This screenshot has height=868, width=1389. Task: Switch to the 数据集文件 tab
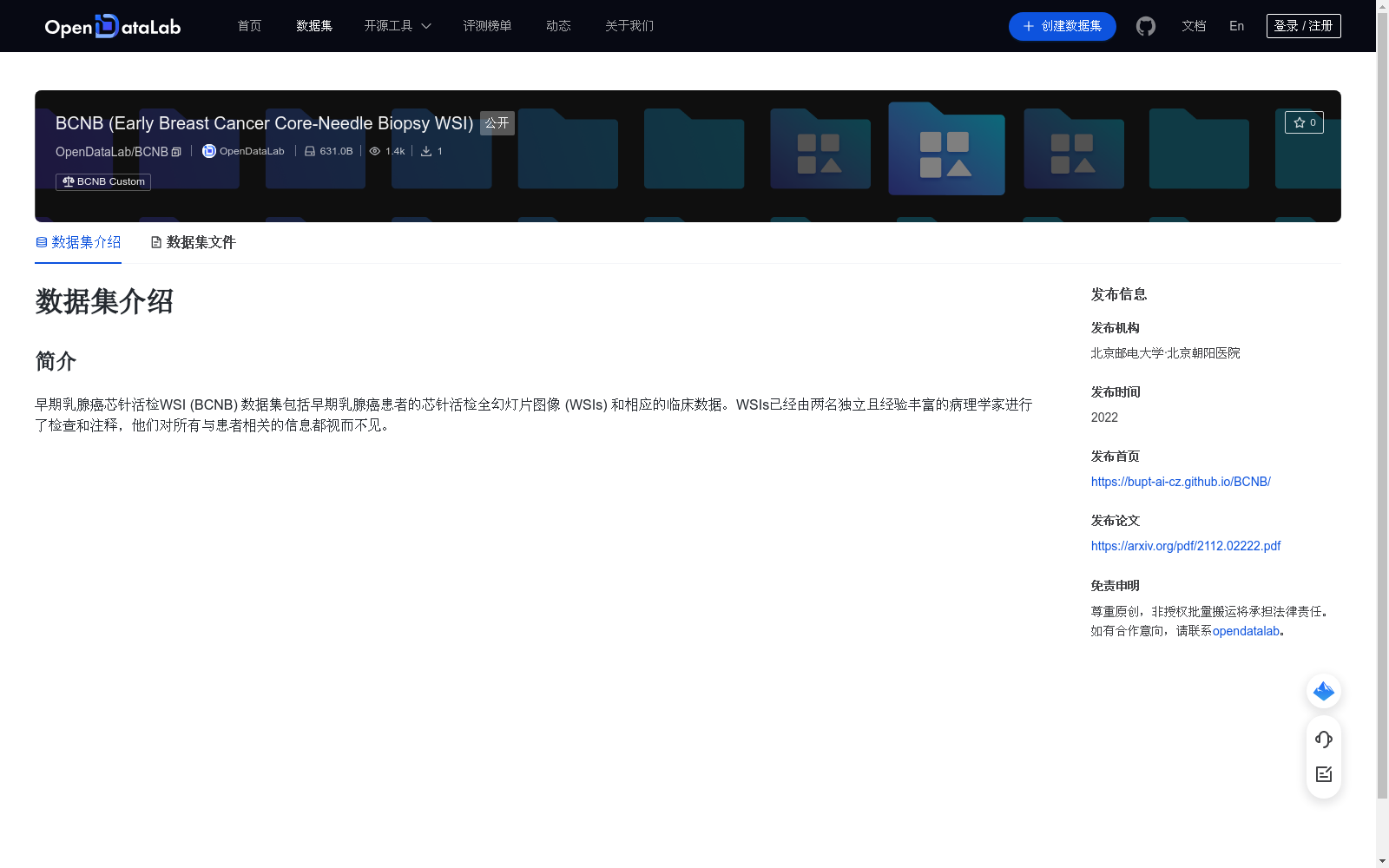pos(193,242)
